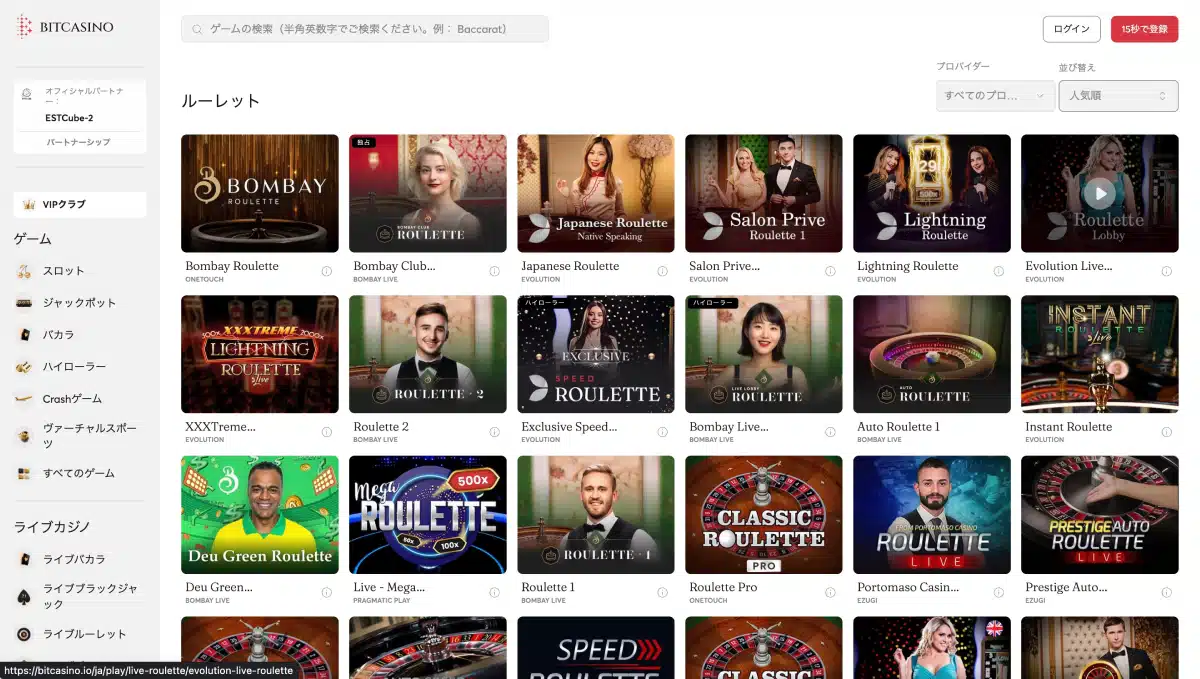The height and width of the screenshot is (679, 1200).
Task: Click the Bitcasino logo
Action: click(65, 27)
